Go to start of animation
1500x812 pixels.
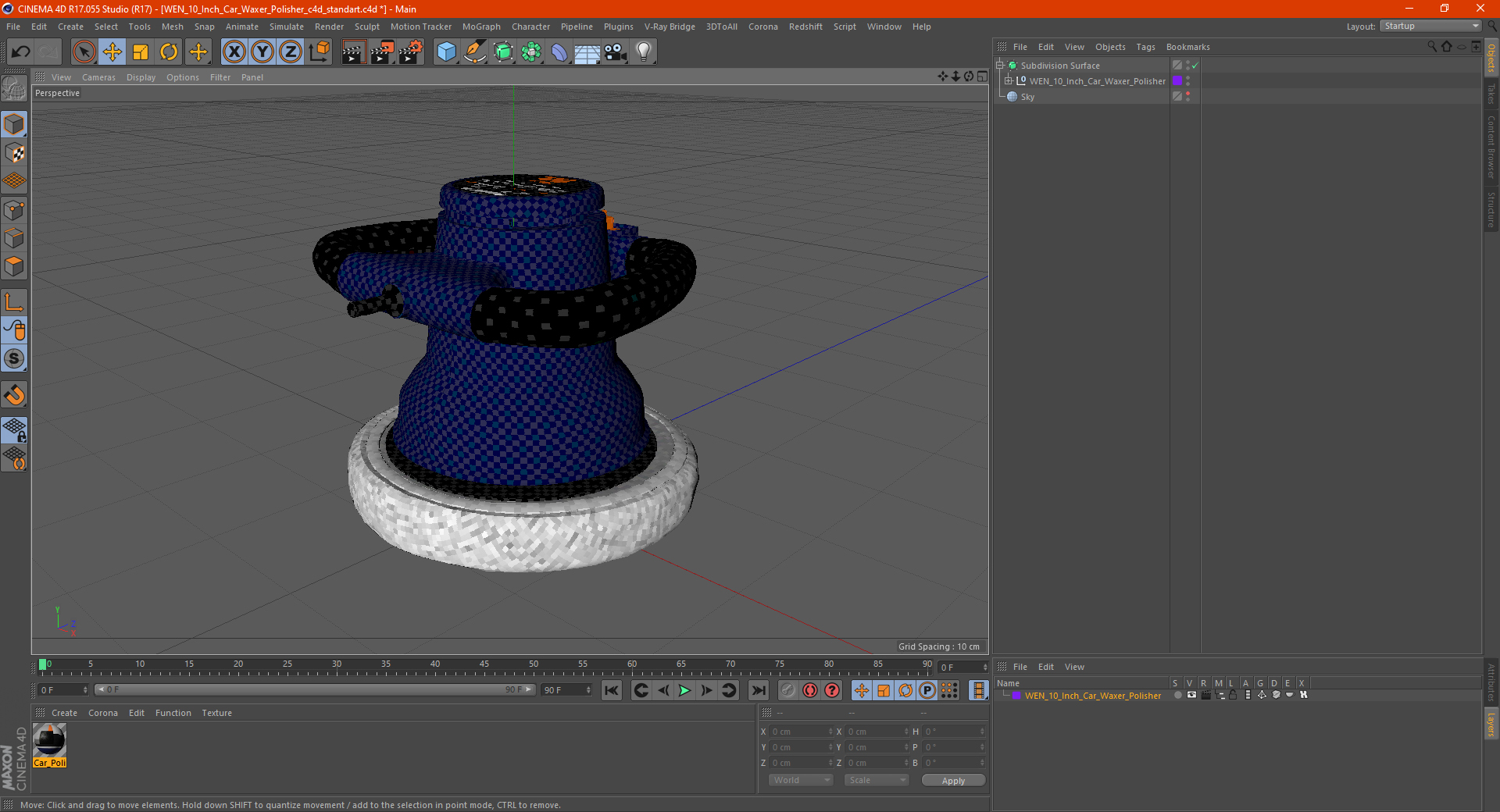coord(612,690)
